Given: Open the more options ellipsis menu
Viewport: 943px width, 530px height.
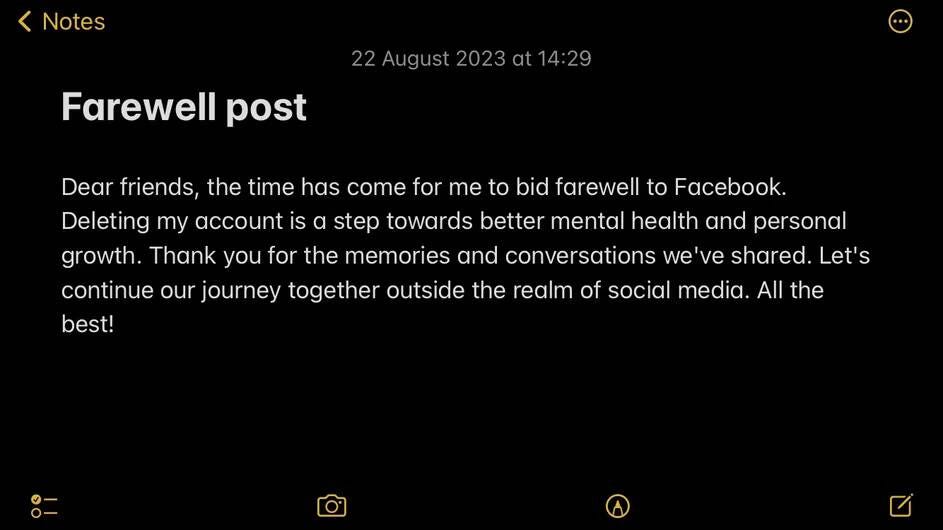Looking at the screenshot, I should click(900, 21).
